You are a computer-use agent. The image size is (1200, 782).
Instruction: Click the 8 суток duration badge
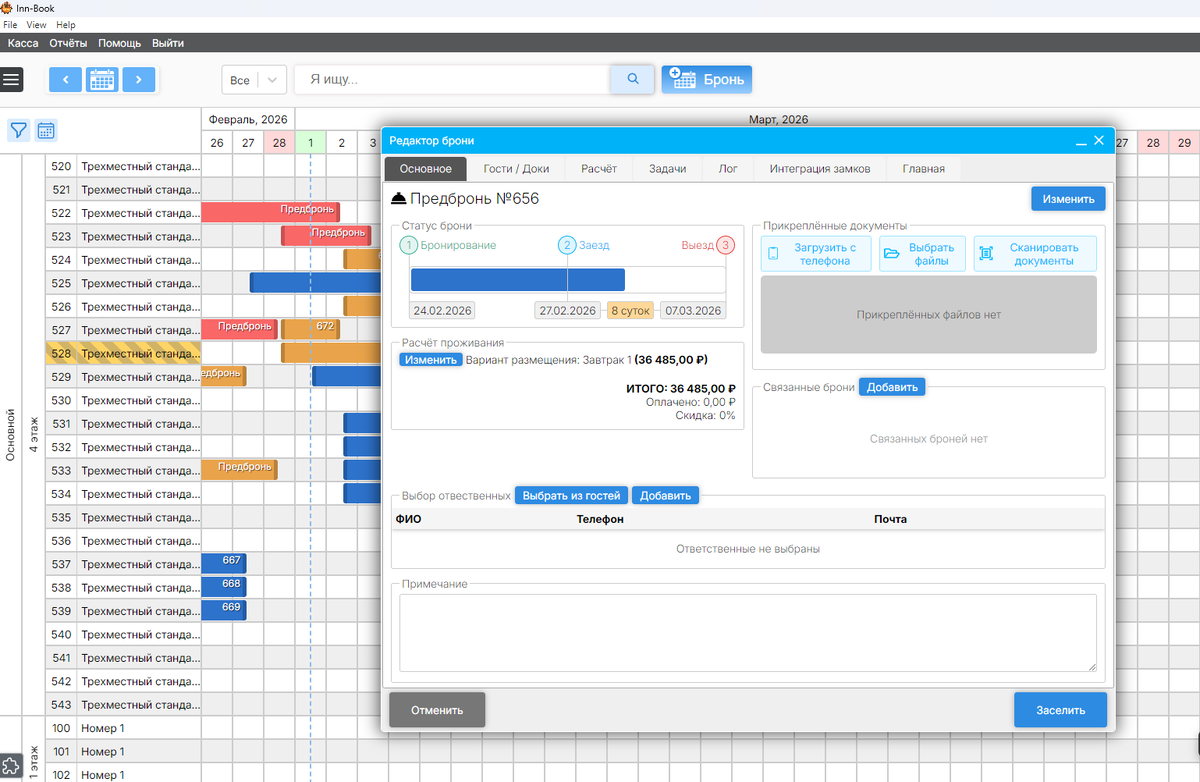(630, 311)
